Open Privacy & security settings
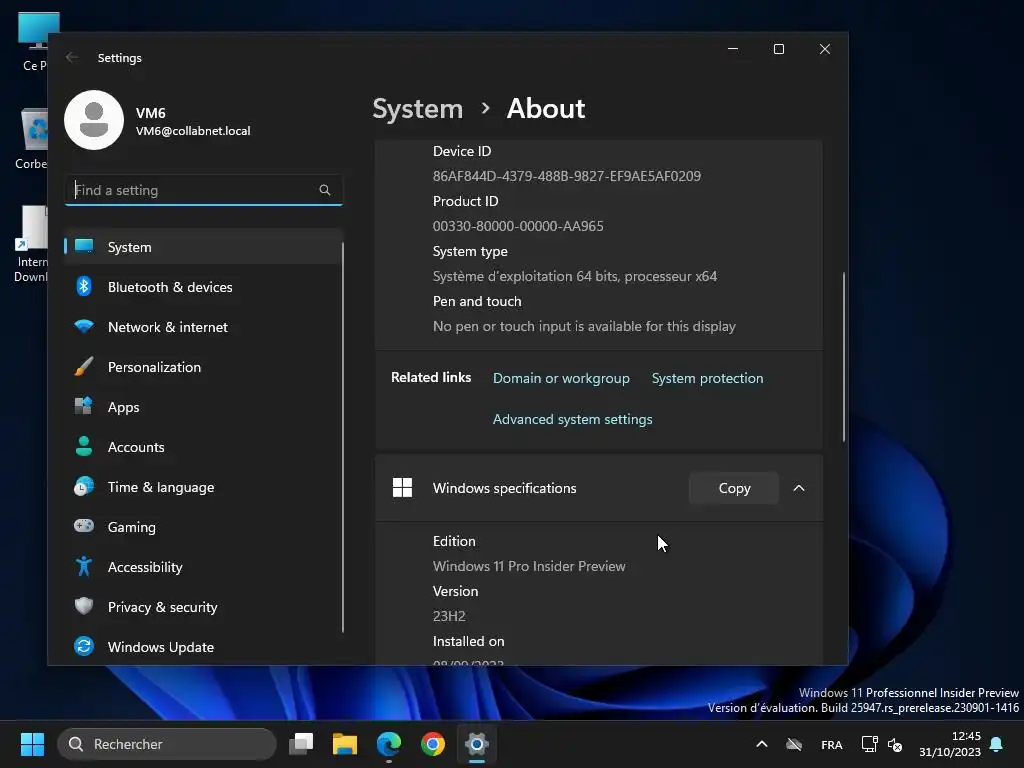Viewport: 1024px width, 768px height. point(204,607)
